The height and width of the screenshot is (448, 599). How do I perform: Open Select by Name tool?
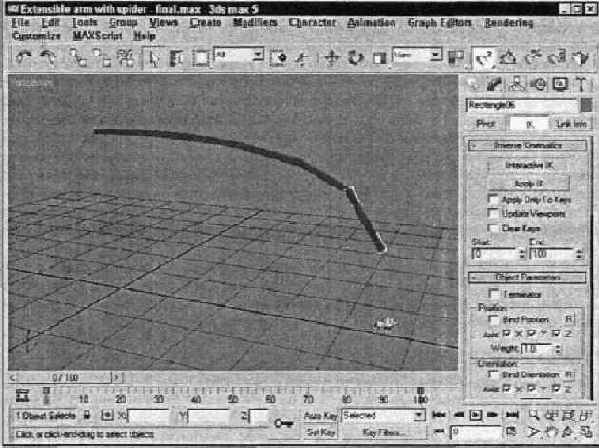[176, 58]
